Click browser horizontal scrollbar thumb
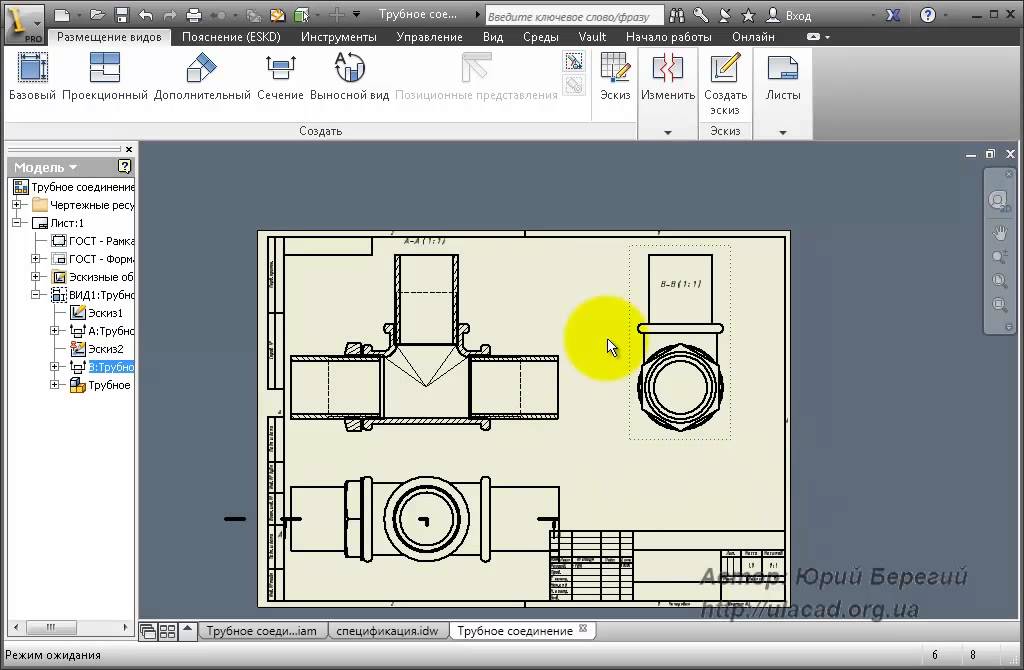Image resolution: width=1024 pixels, height=670 pixels. (x=50, y=628)
